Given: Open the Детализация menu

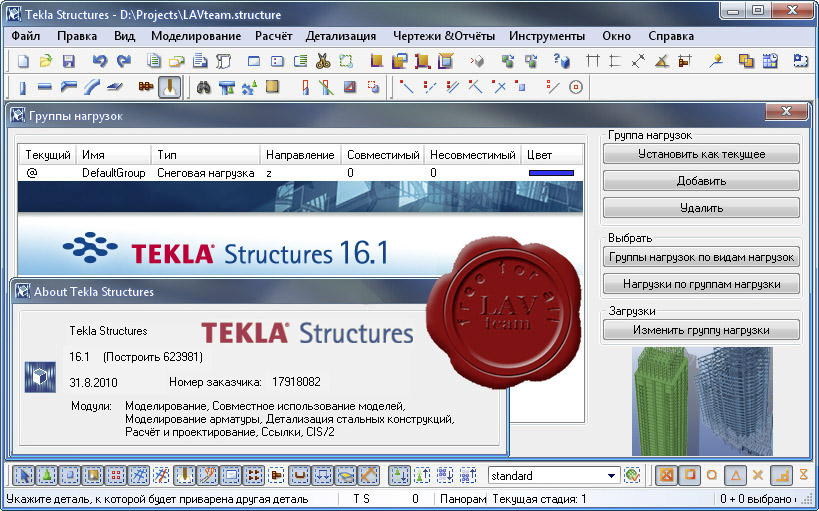Looking at the screenshot, I should click(341, 36).
